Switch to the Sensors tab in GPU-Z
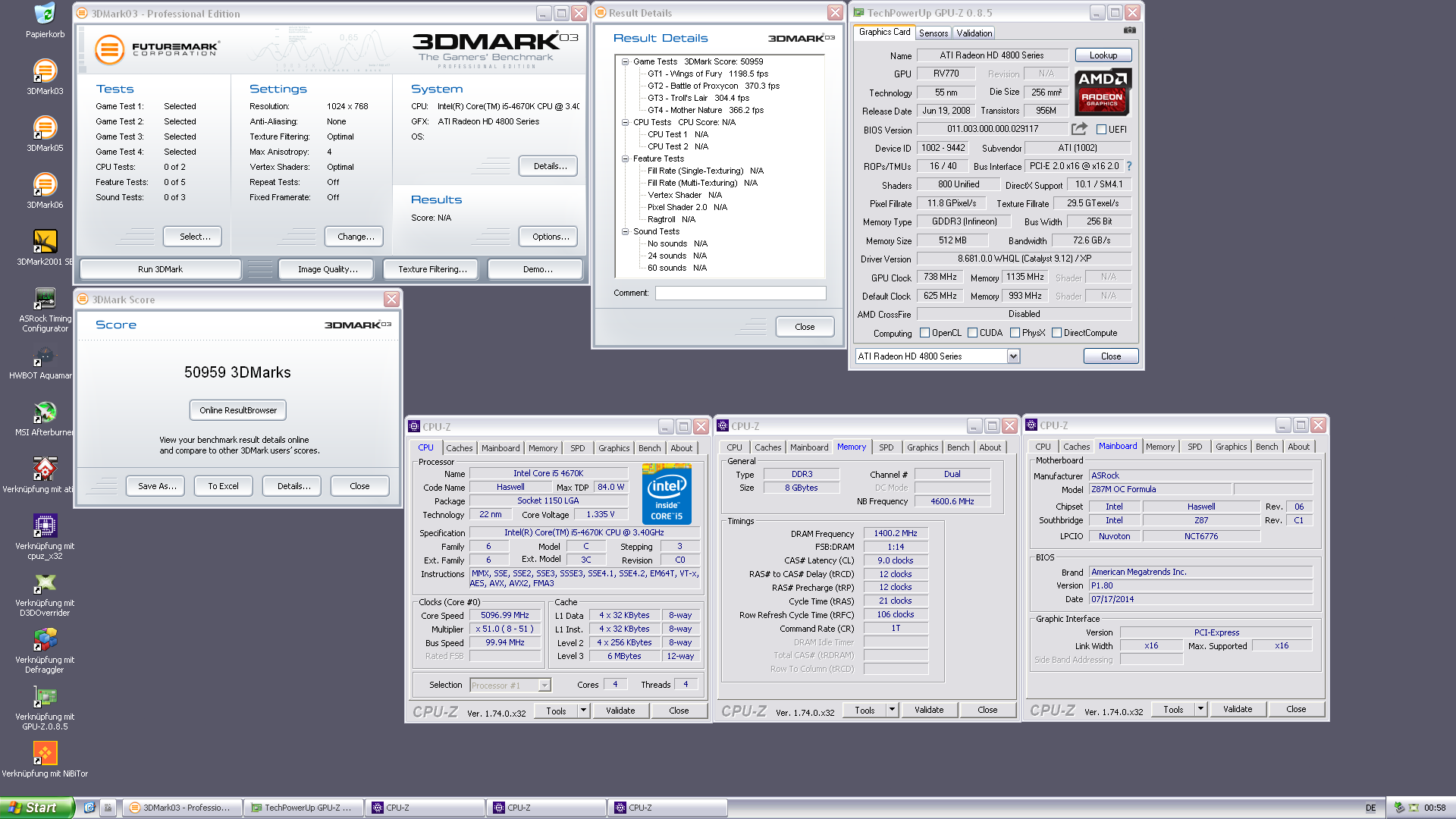Screen dimensions: 1456x819 pos(934,33)
